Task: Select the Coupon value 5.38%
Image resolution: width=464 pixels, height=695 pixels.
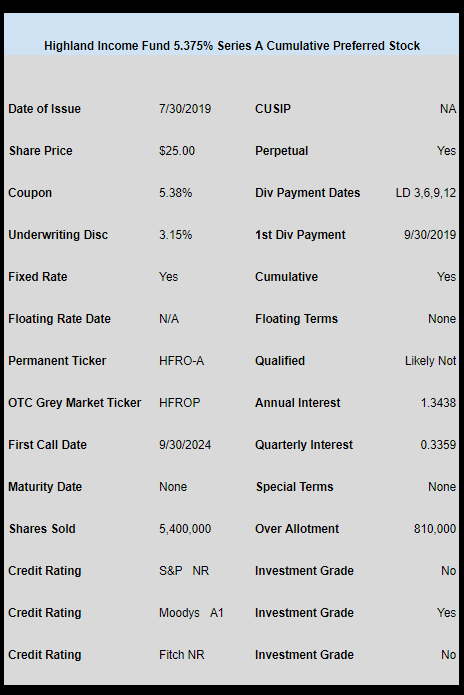Action: tap(175, 193)
